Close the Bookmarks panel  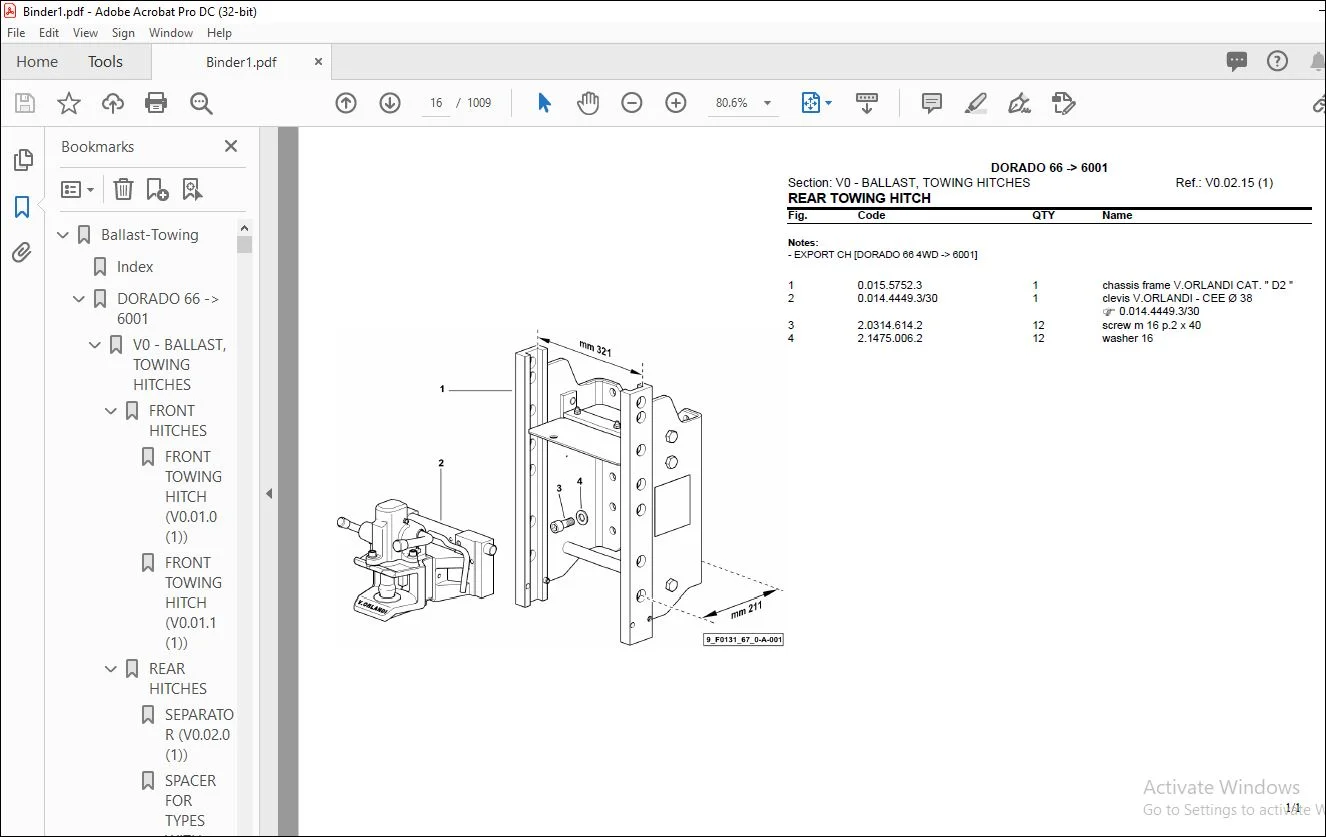pos(231,146)
